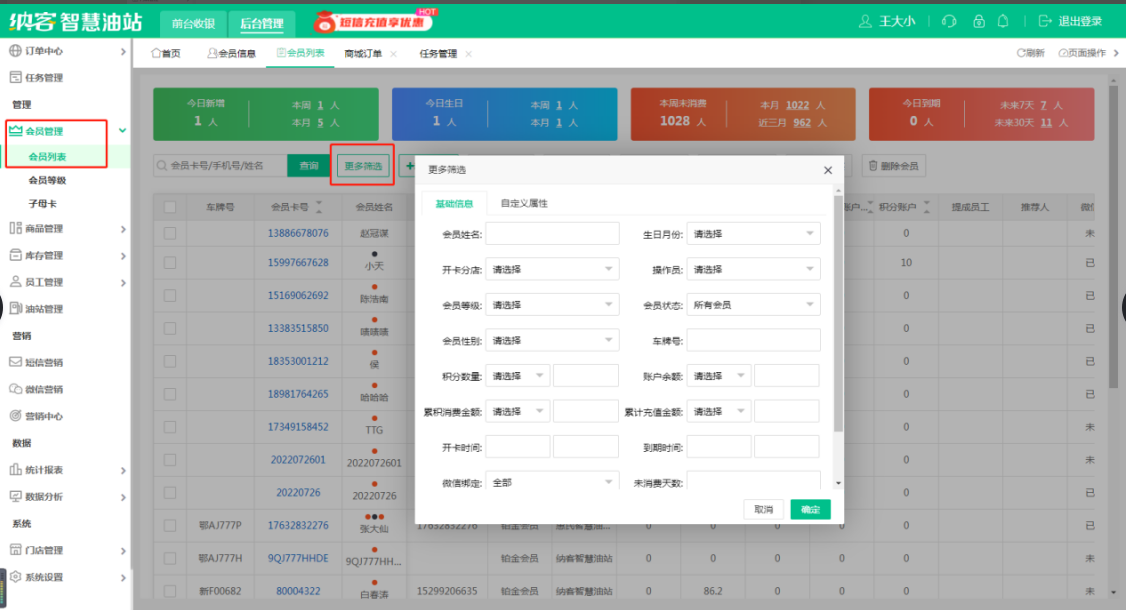Confirm the filter with 确定
1126x610 pixels.
click(x=810, y=509)
